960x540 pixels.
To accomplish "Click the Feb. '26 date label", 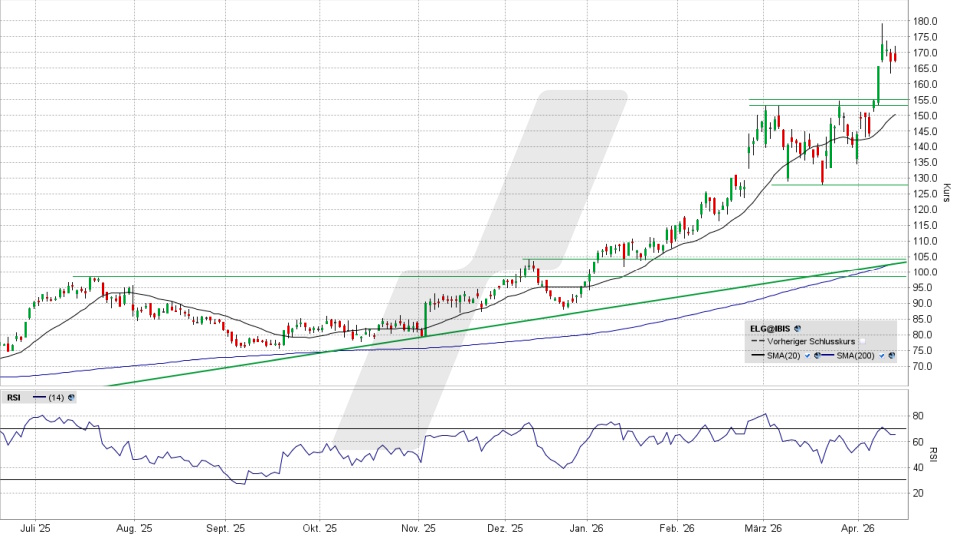I will pos(677,528).
